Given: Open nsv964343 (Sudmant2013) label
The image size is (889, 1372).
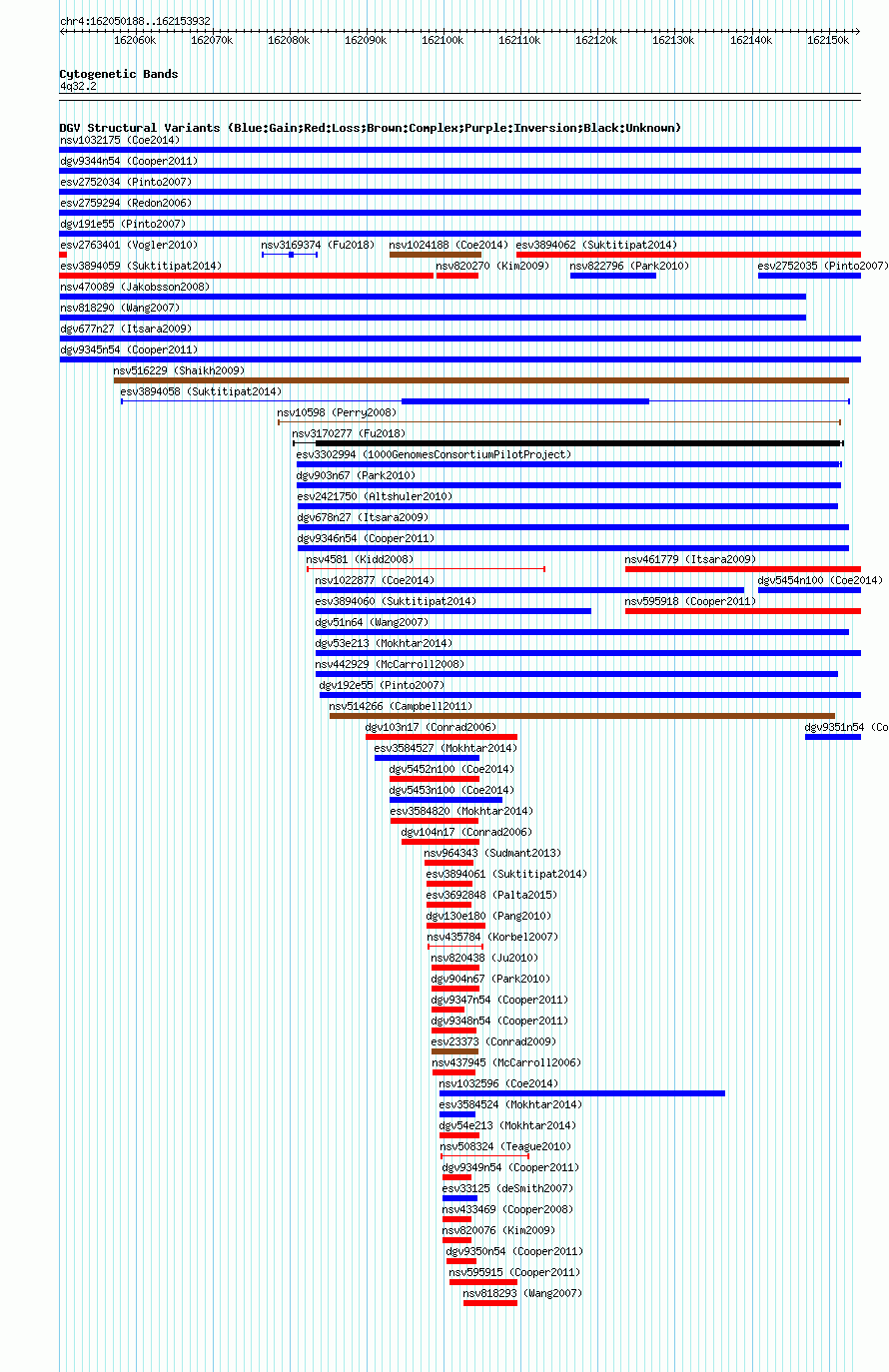Looking at the screenshot, I should pyautogui.click(x=492, y=853).
